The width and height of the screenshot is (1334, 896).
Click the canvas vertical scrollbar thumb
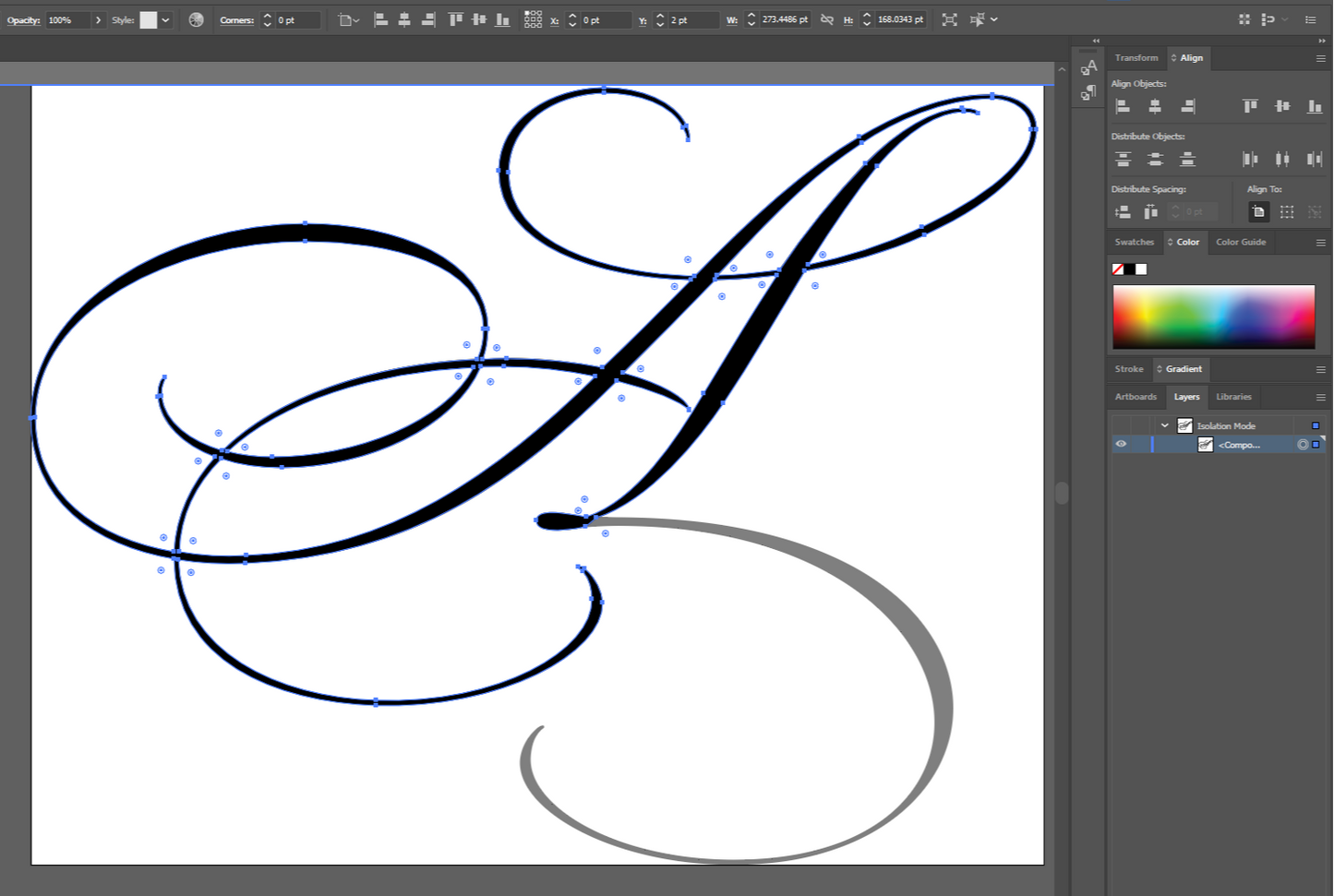pyautogui.click(x=1062, y=493)
